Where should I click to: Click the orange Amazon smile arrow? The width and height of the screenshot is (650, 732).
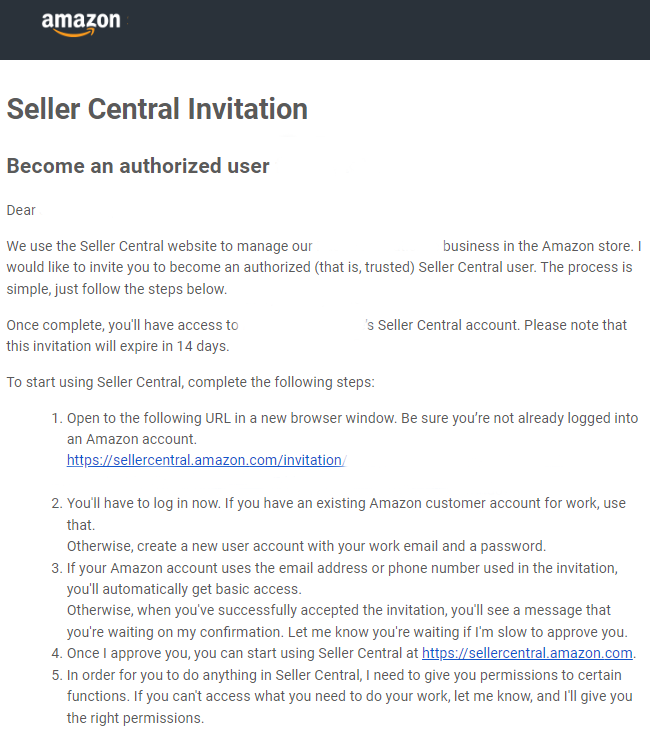[75, 33]
